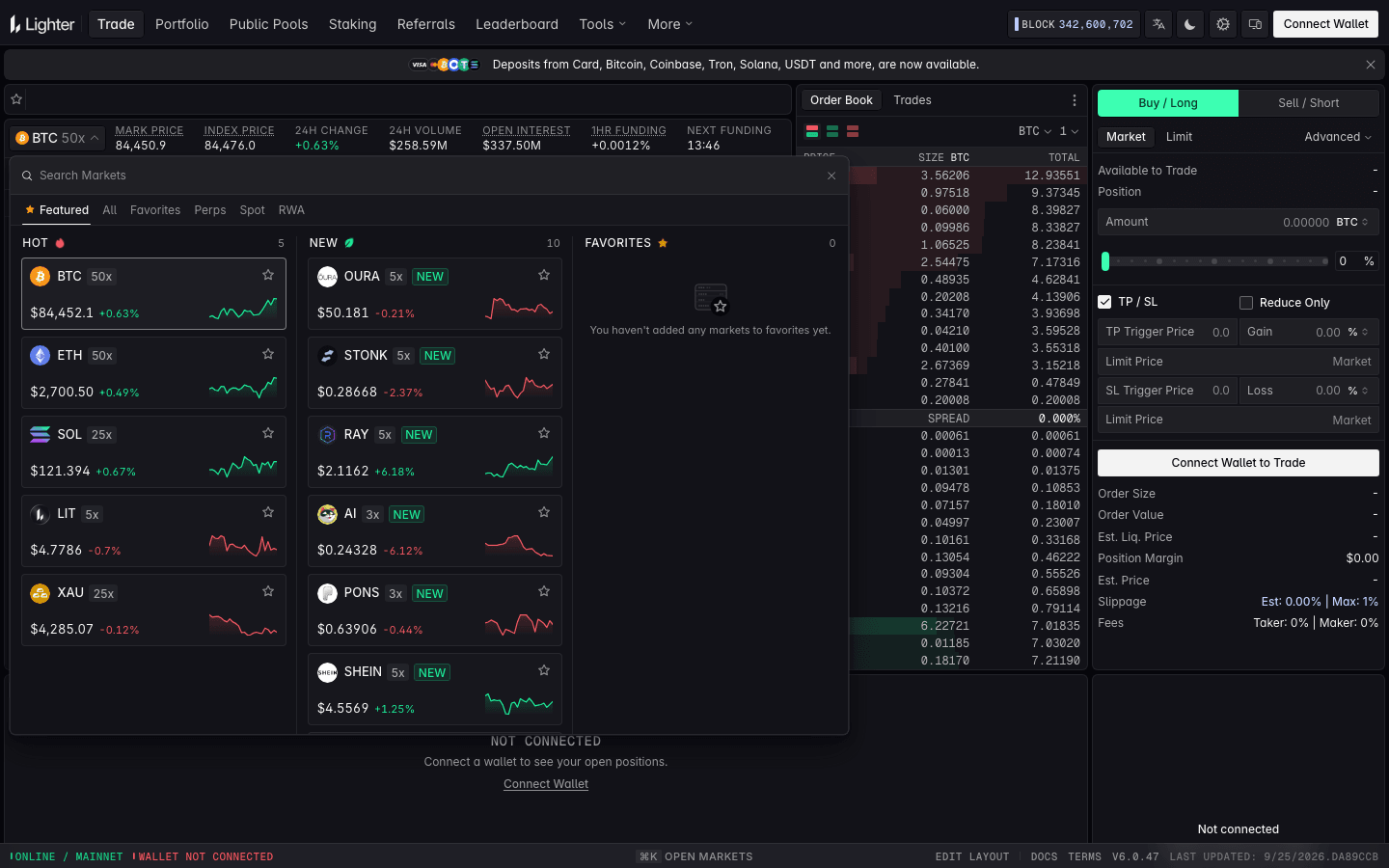Select the Limit order type
The image size is (1389, 868).
[1179, 137]
